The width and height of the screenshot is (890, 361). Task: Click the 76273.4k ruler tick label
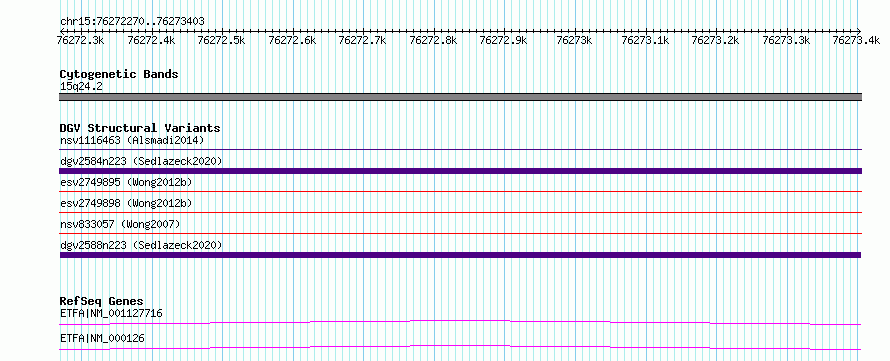click(x=856, y=40)
